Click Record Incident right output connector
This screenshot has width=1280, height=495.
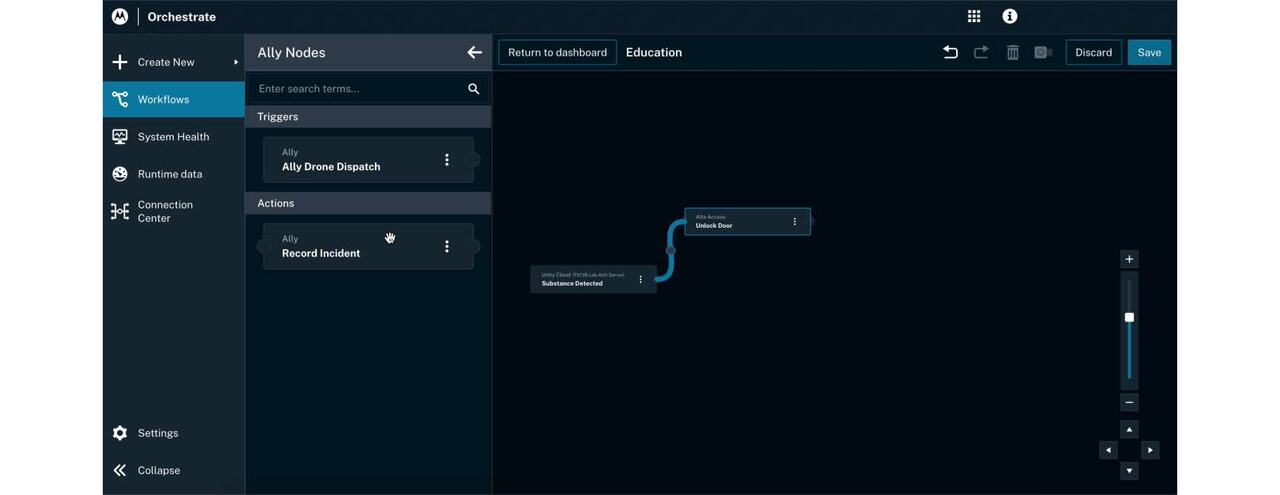(x=474, y=246)
